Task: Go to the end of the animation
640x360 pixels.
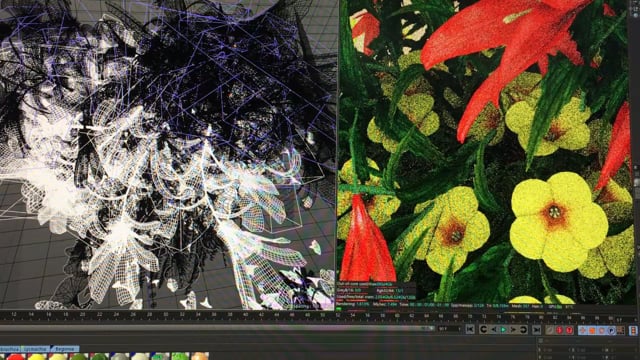Action: (x=536, y=329)
